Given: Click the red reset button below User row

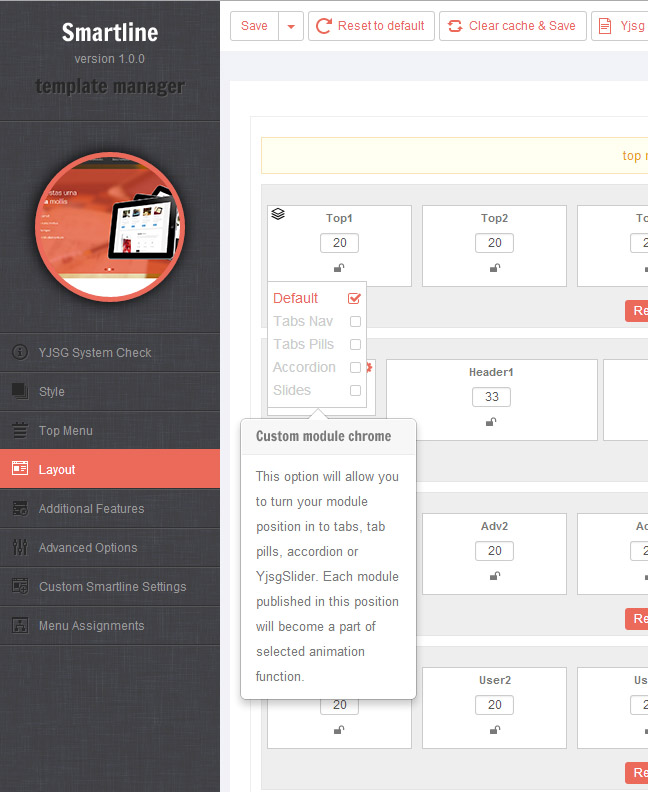Looking at the screenshot, I should click(x=637, y=773).
